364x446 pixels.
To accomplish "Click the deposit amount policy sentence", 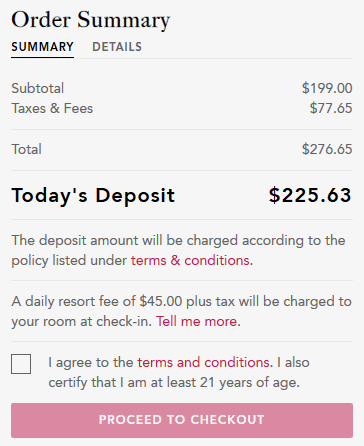I will 179,250.
